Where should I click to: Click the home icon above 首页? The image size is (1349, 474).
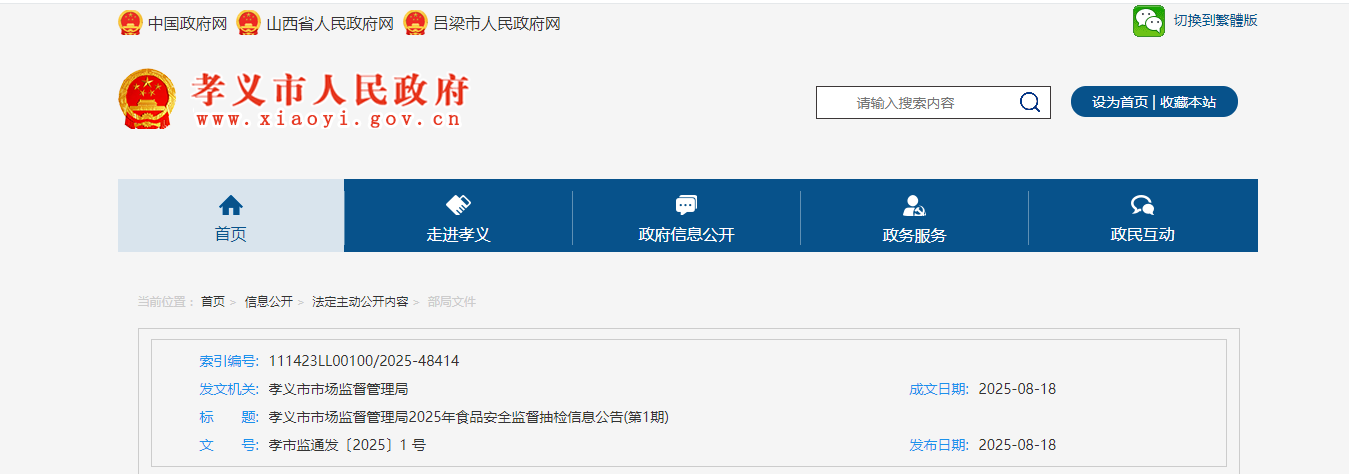[231, 205]
